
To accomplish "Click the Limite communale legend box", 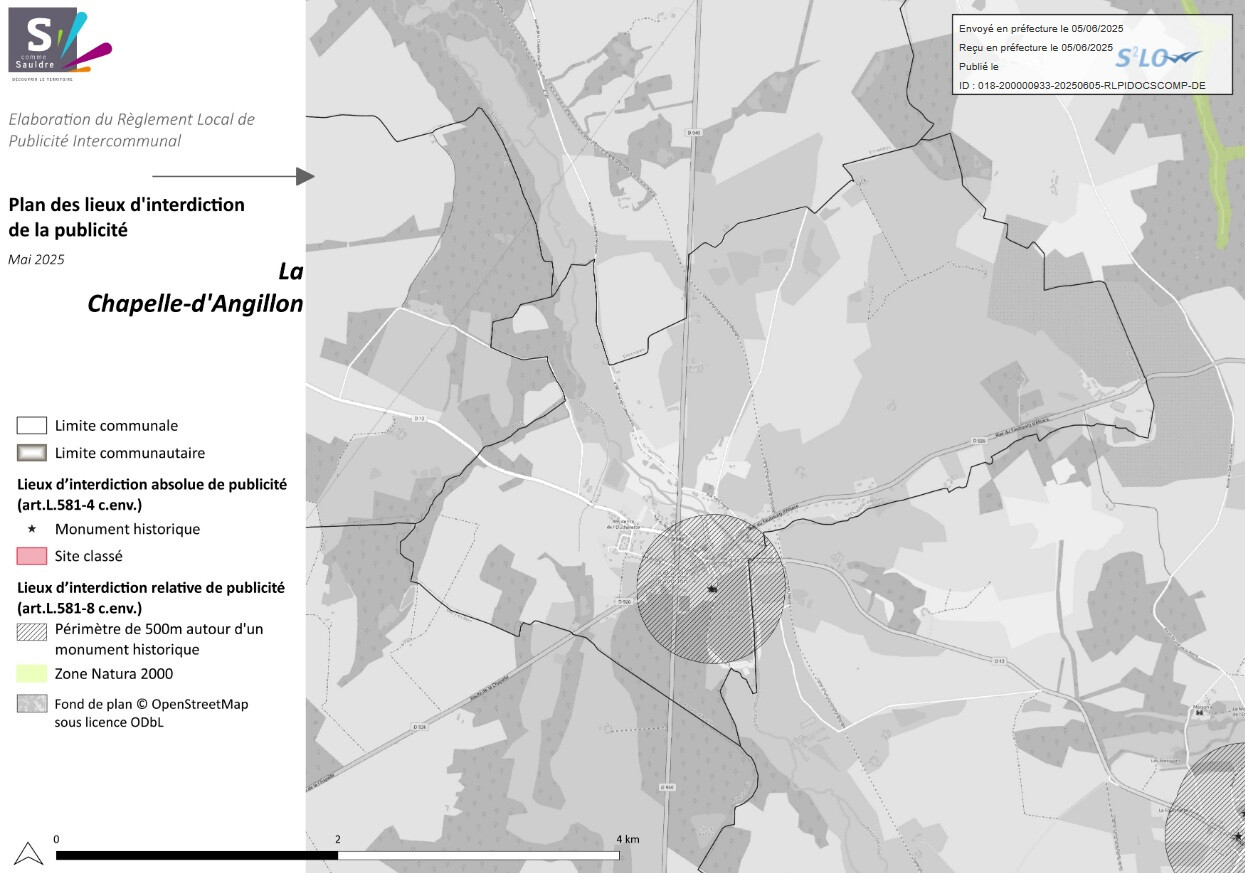I will (x=32, y=426).
